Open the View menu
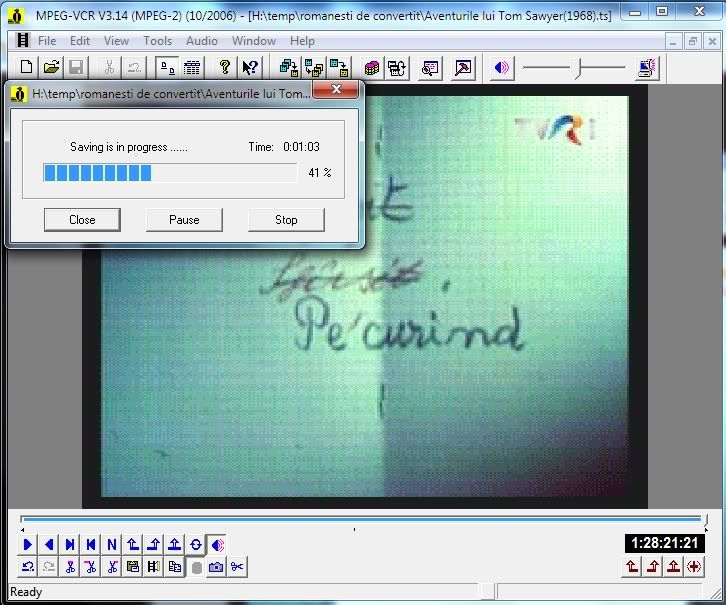 click(x=116, y=41)
